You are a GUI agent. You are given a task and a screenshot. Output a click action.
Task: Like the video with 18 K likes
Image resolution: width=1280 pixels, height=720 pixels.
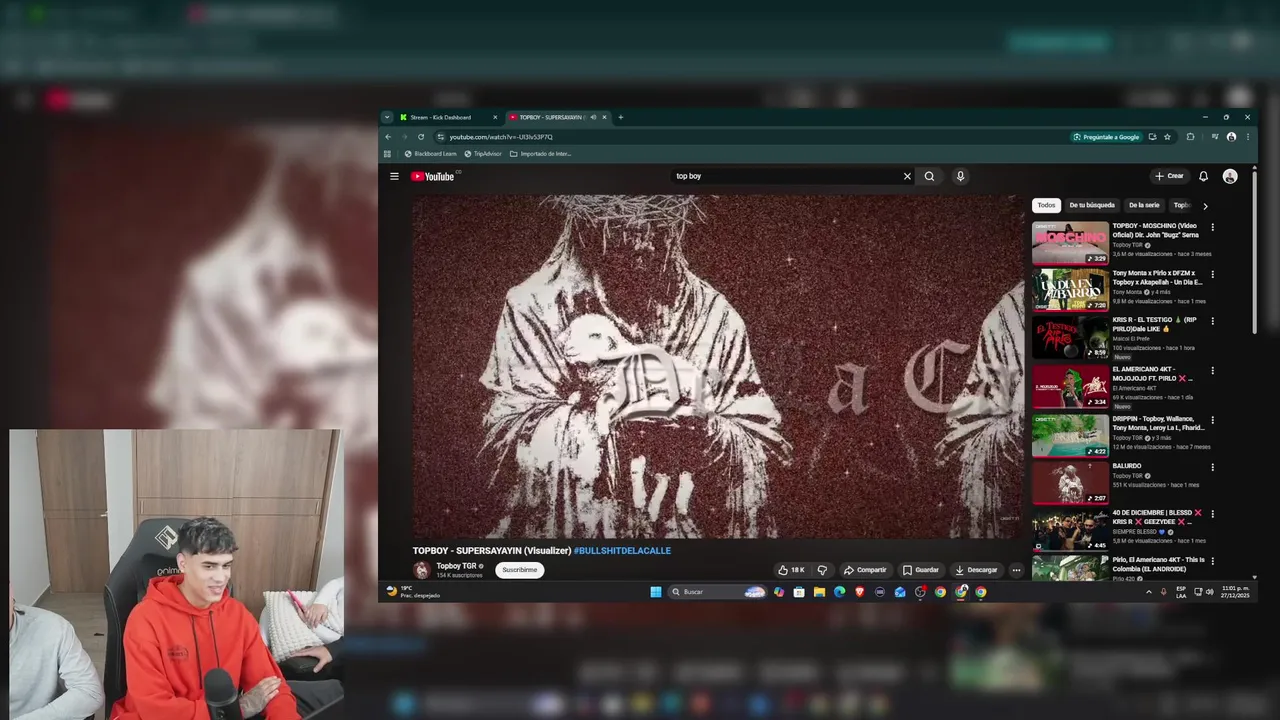pos(791,570)
